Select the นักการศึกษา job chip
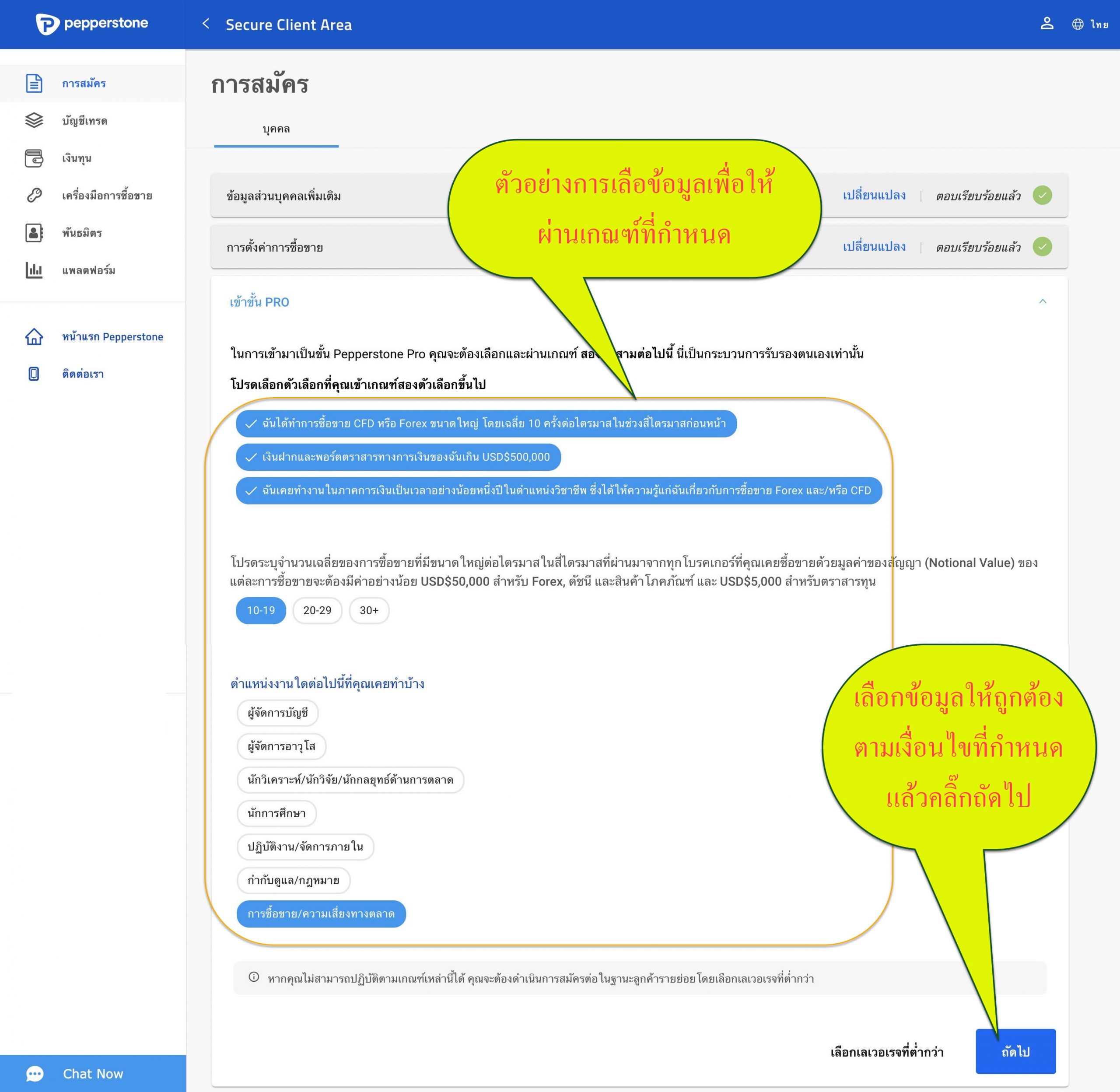The image size is (1120, 1092). tap(276, 813)
